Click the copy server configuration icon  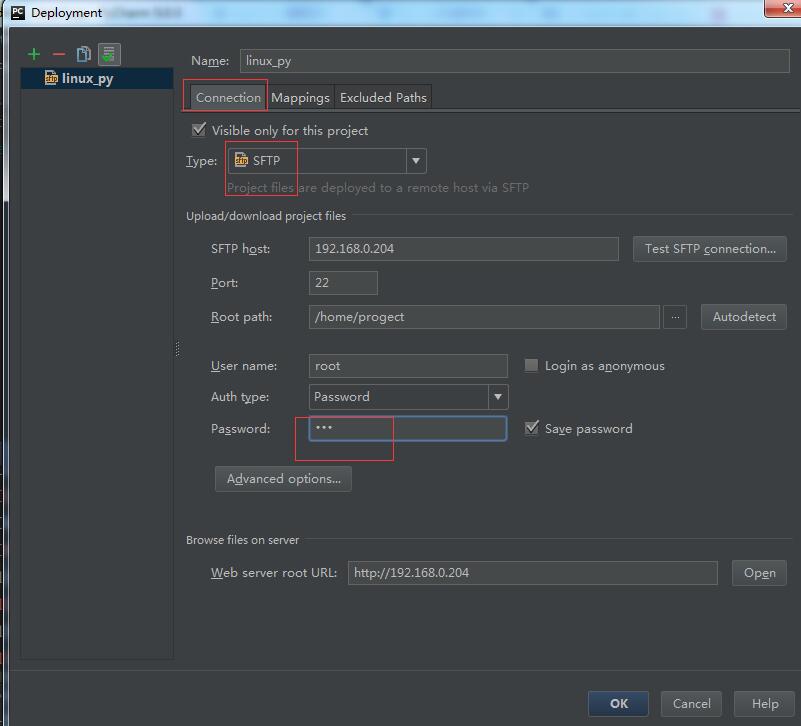pyautogui.click(x=84, y=54)
